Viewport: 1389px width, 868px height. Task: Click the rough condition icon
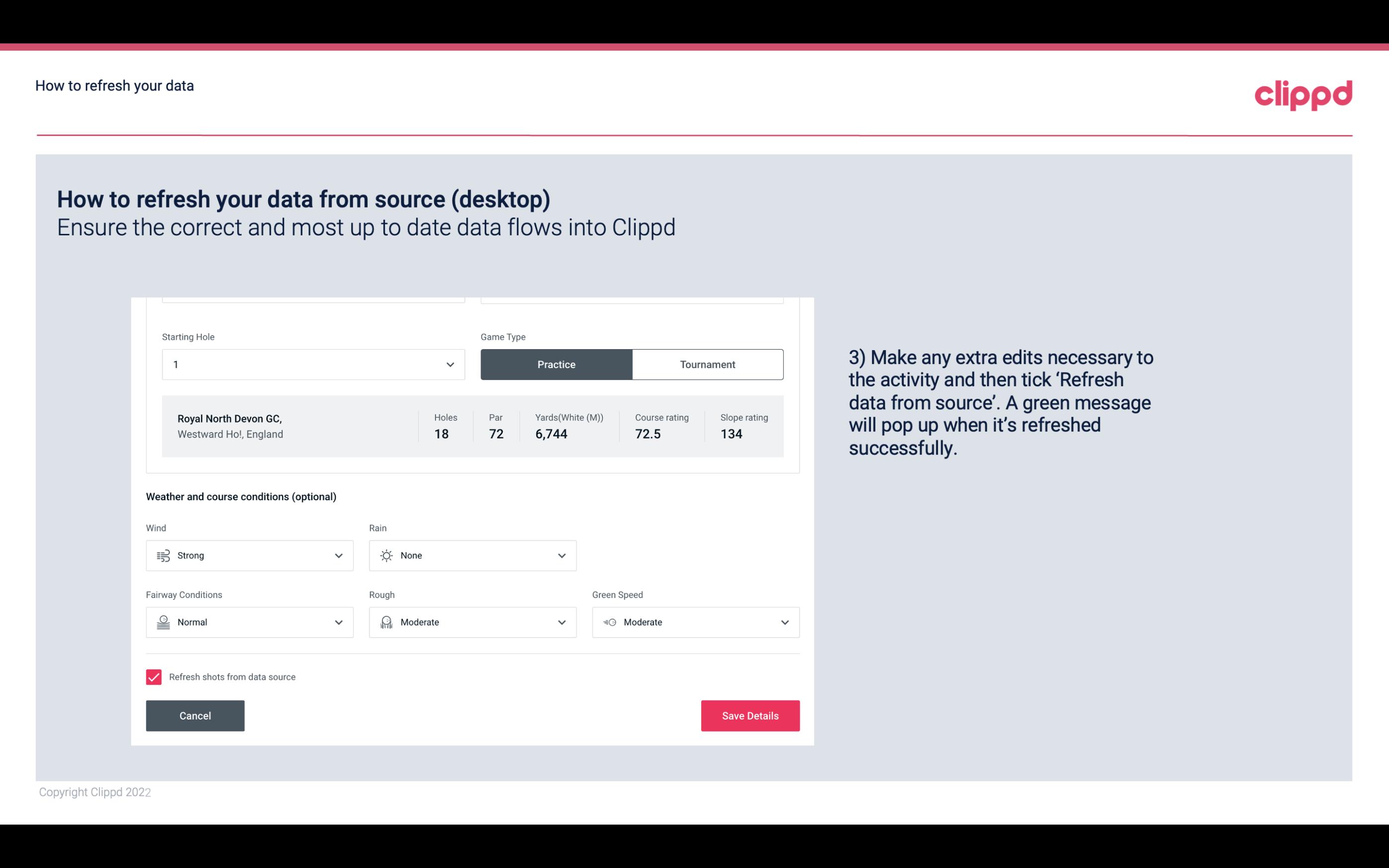386,622
